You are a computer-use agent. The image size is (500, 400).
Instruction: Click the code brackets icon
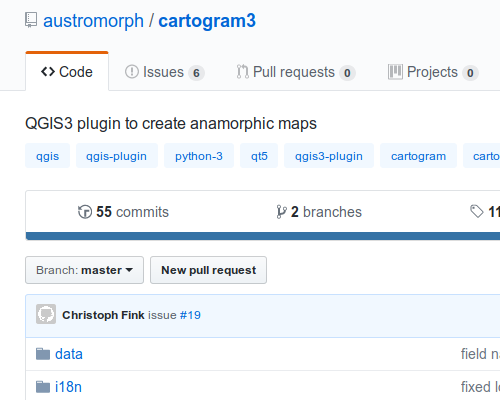coord(48,72)
